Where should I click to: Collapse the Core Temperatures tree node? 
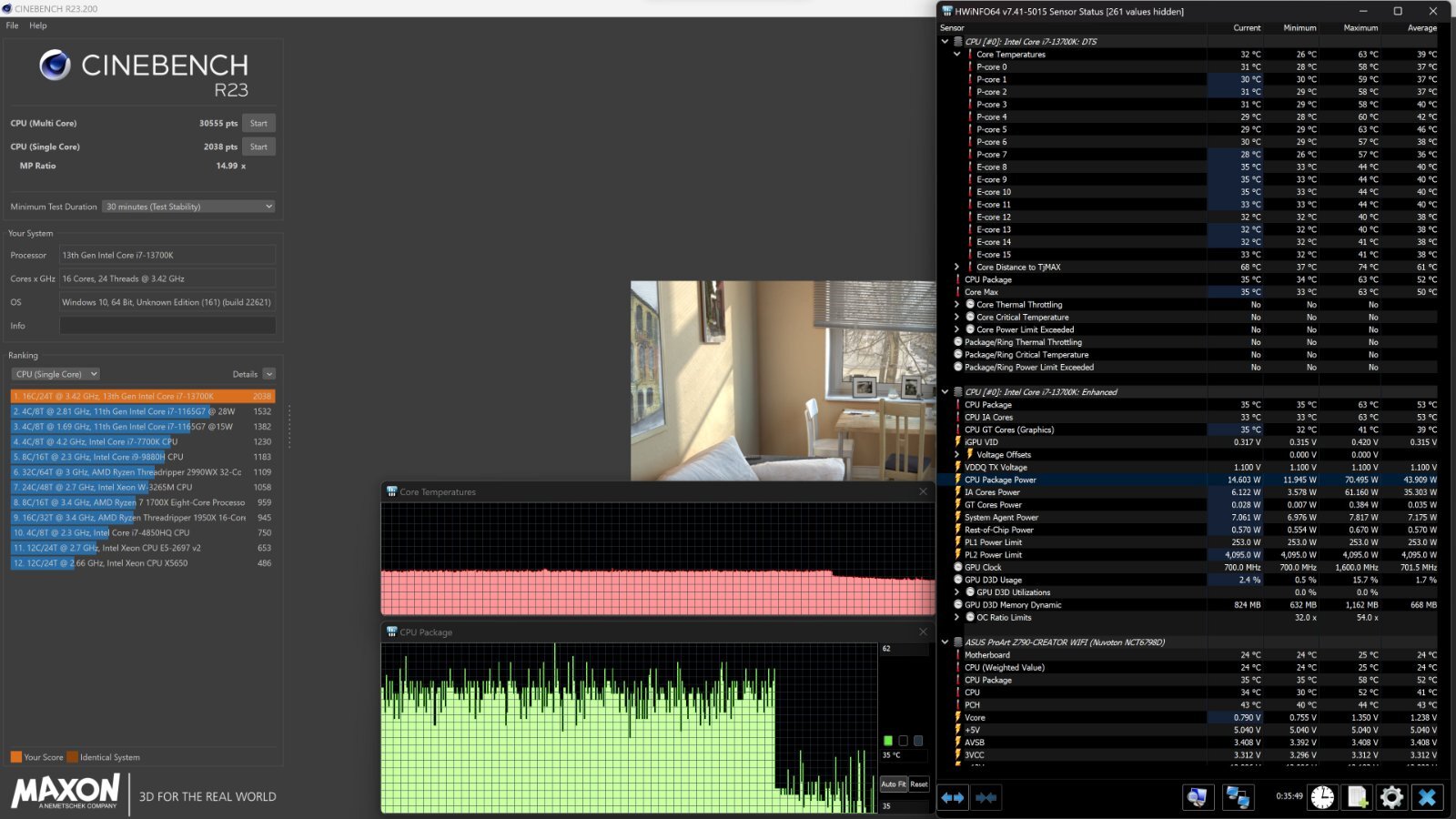coord(957,54)
